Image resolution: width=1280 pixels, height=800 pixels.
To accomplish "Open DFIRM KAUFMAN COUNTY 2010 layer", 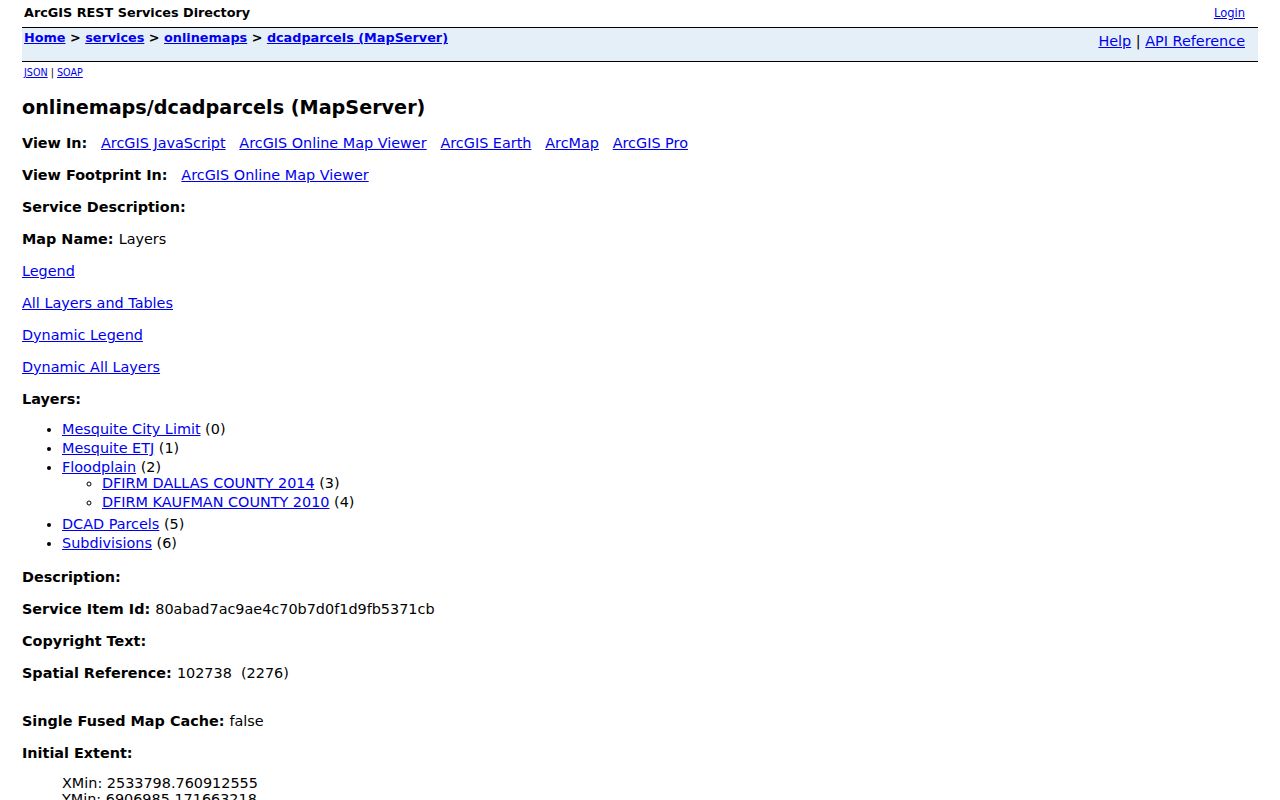I will 215,502.
